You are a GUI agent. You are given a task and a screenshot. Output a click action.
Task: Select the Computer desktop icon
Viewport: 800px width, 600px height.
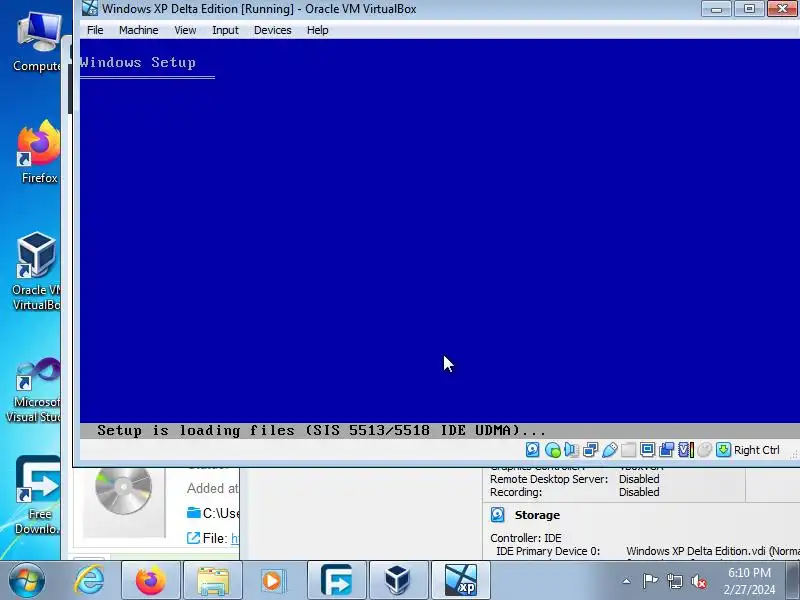coord(38,42)
